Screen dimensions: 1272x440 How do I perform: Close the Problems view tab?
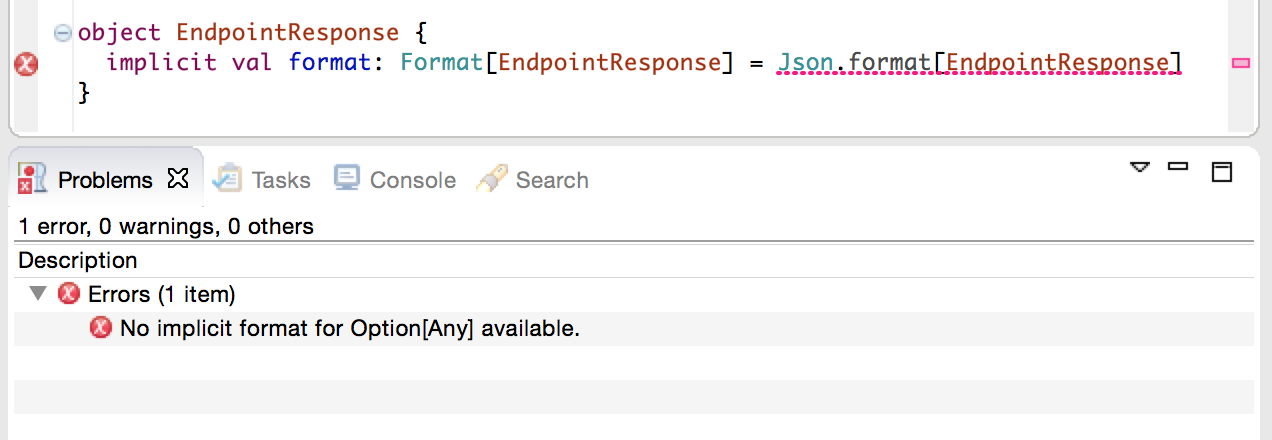coord(178,179)
